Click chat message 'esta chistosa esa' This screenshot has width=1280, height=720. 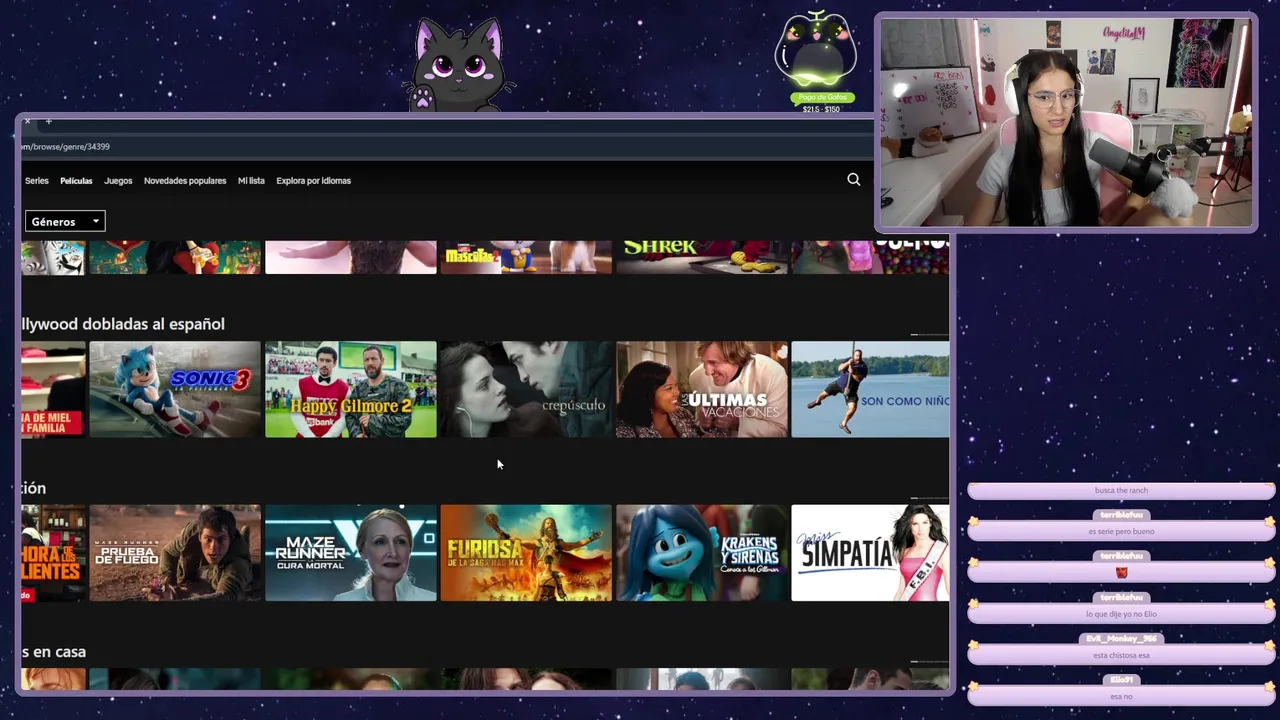click(1121, 655)
